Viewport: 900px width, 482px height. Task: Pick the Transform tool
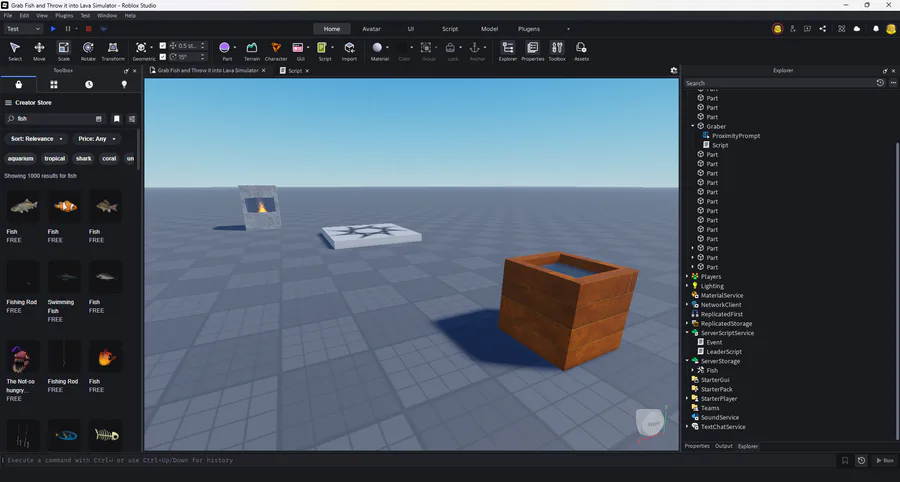tap(113, 50)
